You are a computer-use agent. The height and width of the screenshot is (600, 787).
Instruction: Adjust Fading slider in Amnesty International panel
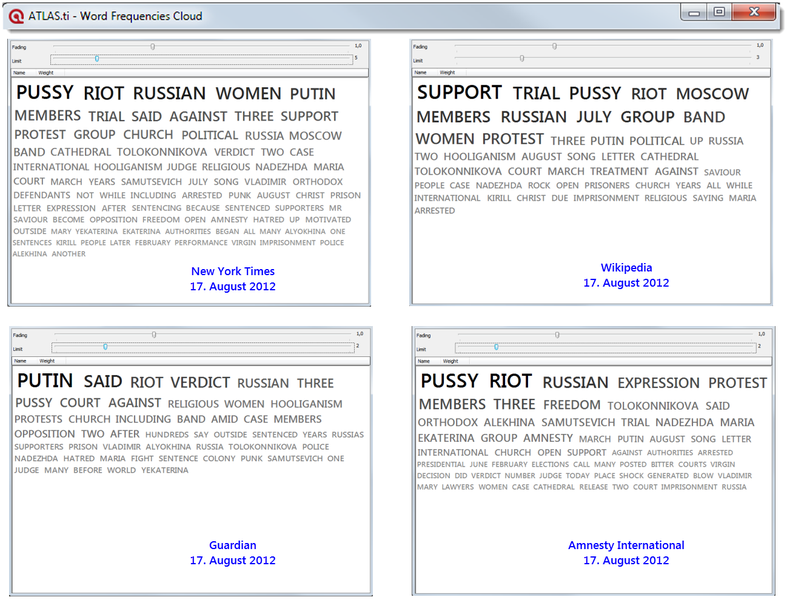click(x=557, y=334)
